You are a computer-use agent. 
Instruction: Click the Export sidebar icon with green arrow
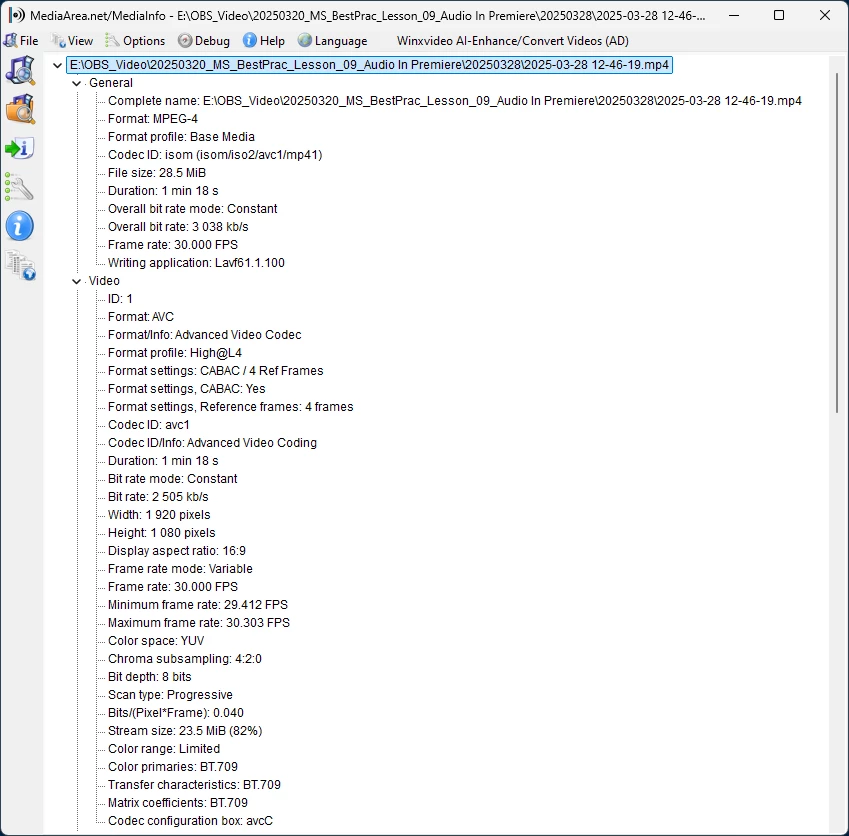[x=20, y=148]
